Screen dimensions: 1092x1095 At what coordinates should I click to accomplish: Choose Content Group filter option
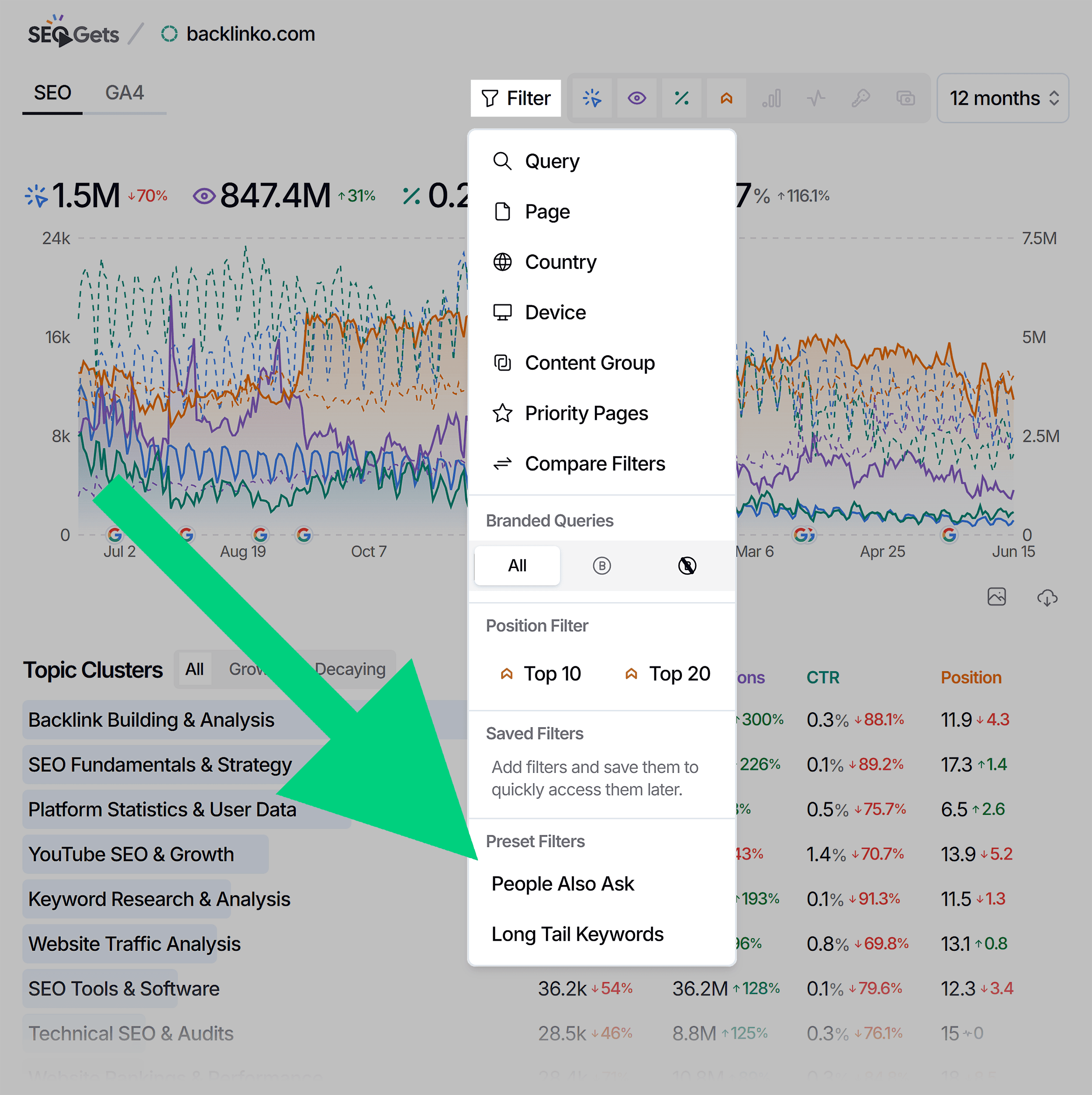pyautogui.click(x=602, y=363)
